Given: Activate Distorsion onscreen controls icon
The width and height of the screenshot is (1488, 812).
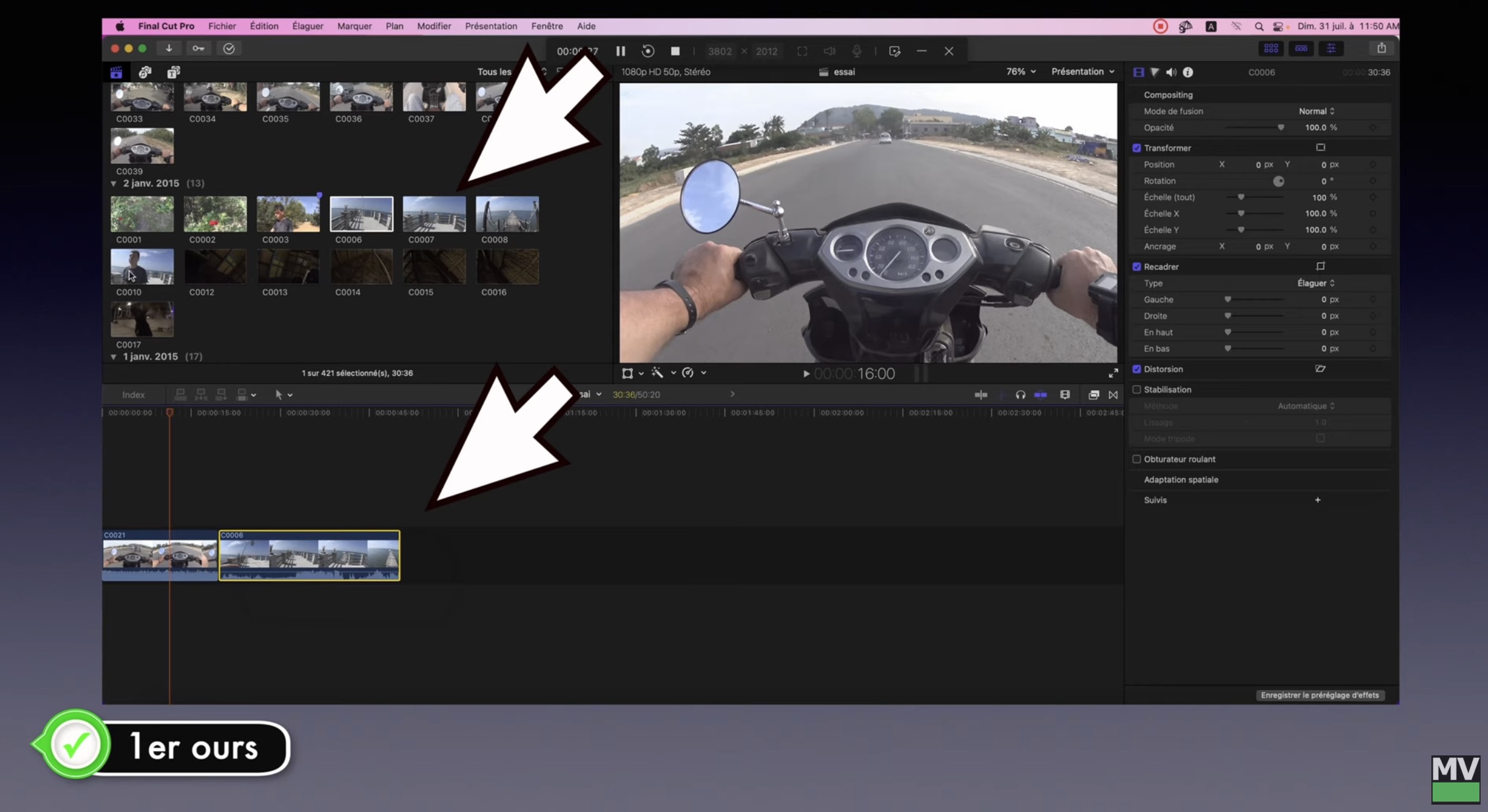Looking at the screenshot, I should pos(1320,368).
